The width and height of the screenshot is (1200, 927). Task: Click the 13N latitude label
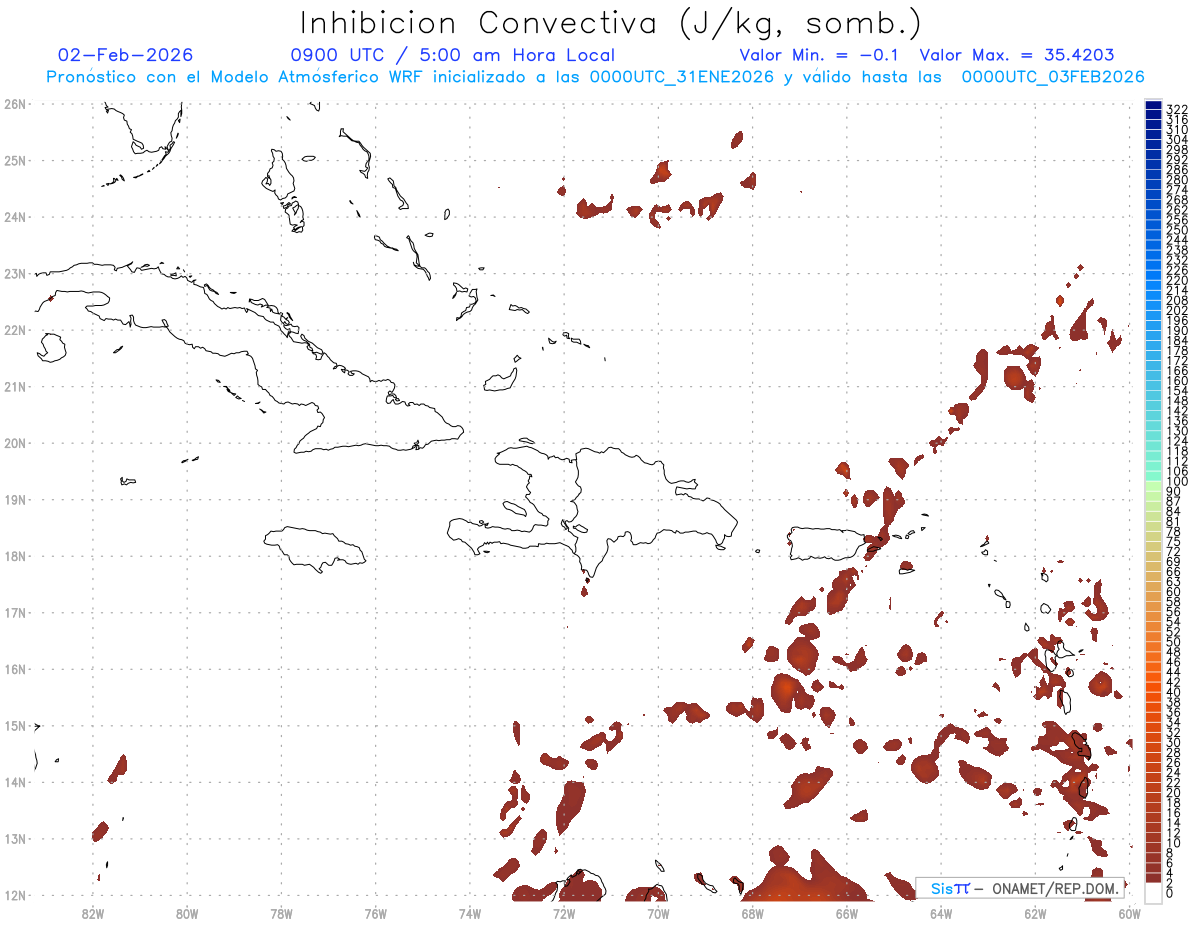(x=15, y=838)
